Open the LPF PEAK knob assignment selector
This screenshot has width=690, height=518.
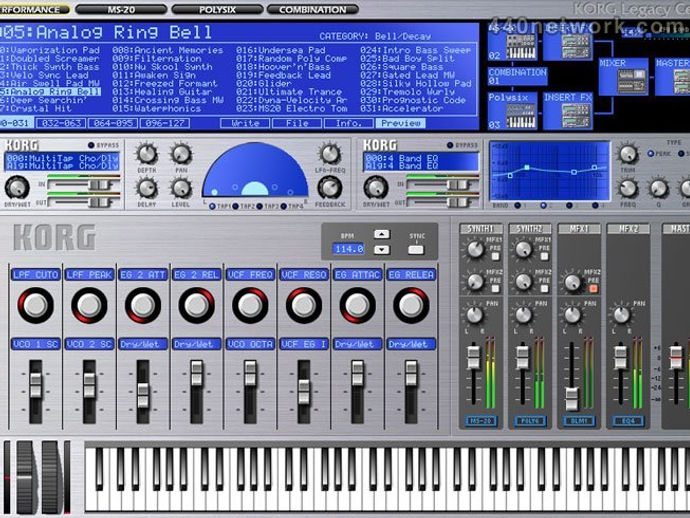click(89, 275)
